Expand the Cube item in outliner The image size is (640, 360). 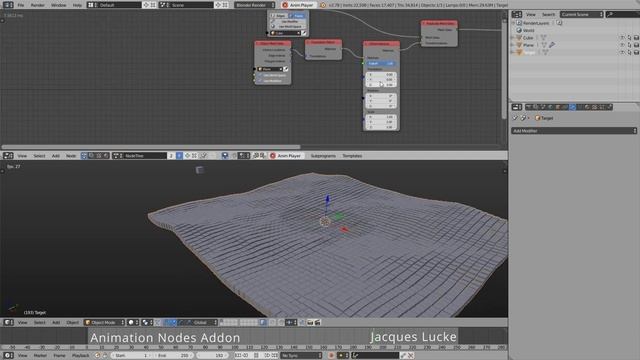point(513,38)
